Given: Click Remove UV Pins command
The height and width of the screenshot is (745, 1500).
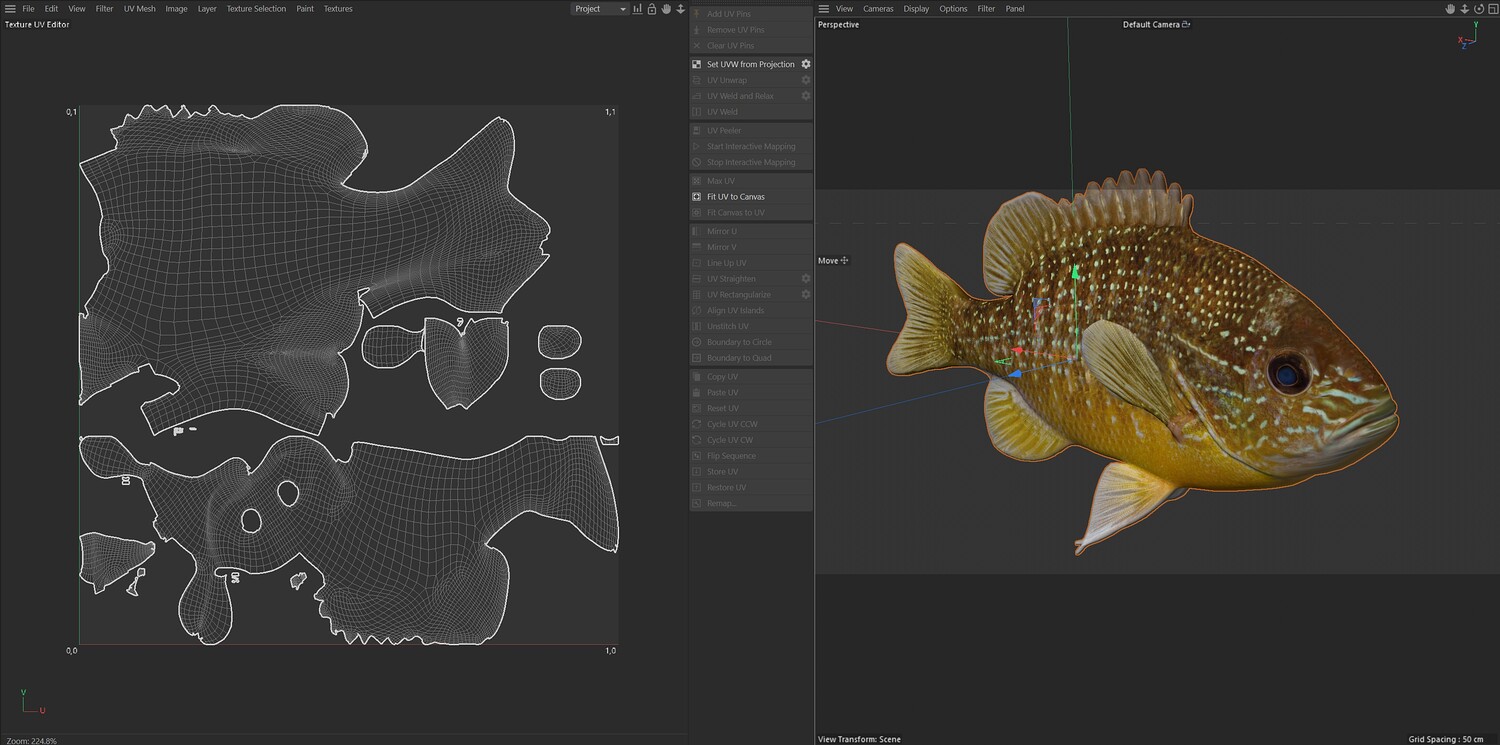Looking at the screenshot, I should coord(750,30).
